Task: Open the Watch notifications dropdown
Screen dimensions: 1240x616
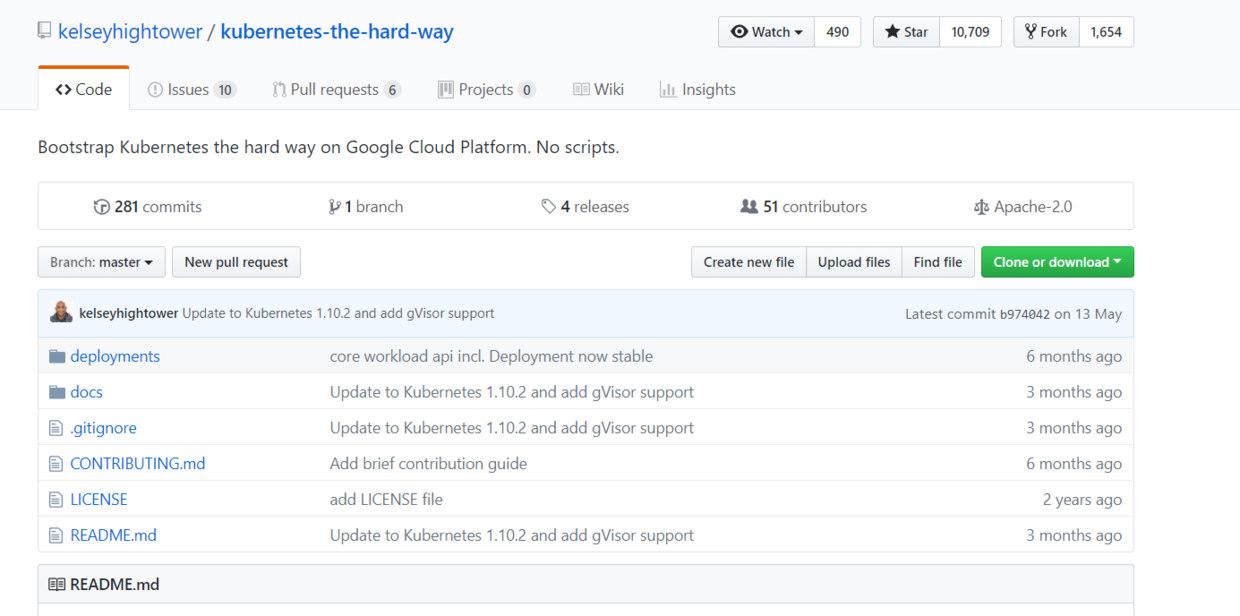Action: (x=767, y=32)
